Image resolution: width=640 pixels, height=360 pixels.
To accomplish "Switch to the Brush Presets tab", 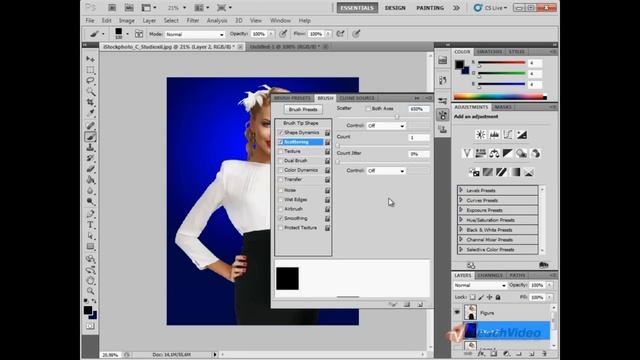I will 292,98.
